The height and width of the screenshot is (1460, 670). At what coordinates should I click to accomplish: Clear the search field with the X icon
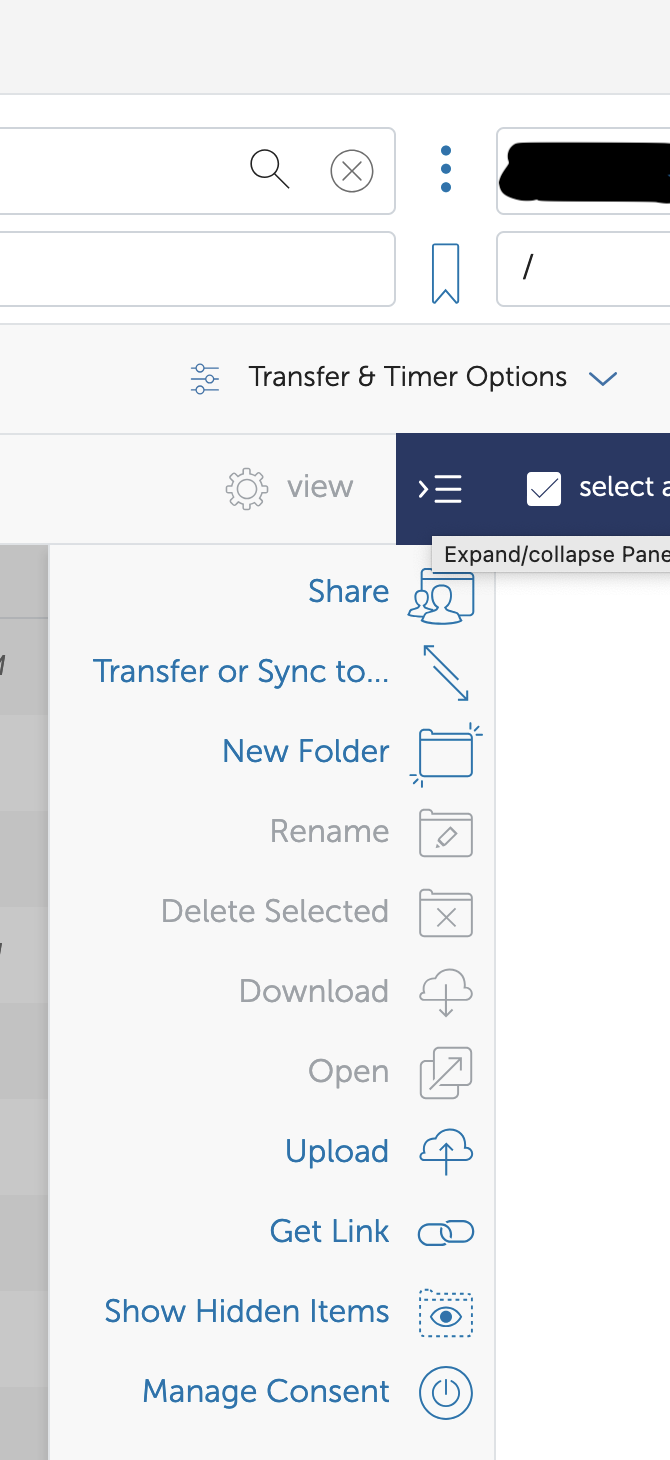352,171
